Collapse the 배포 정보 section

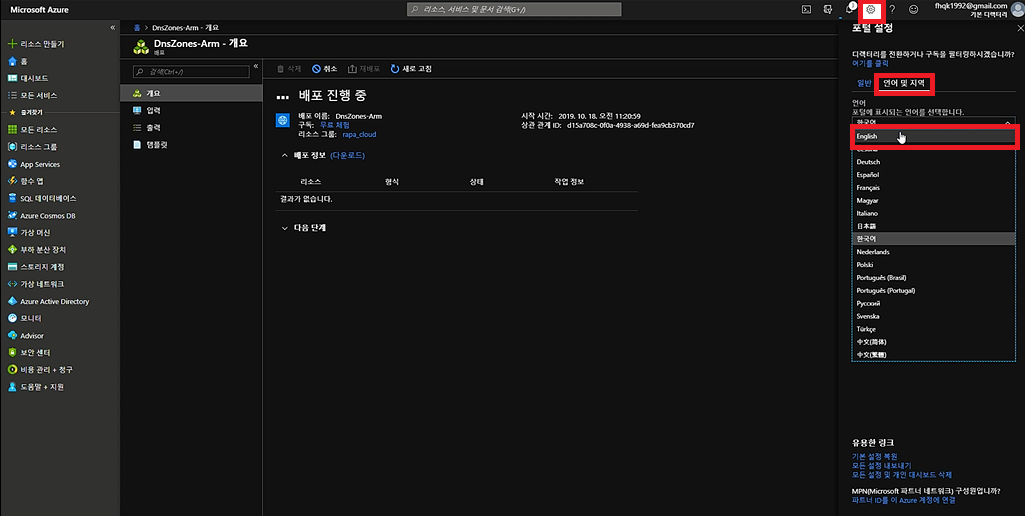(x=284, y=156)
